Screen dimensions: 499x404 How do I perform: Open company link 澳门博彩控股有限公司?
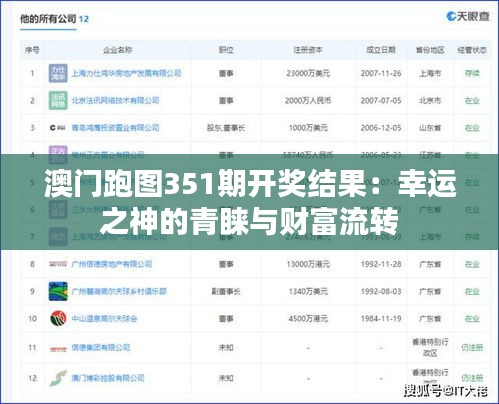pyautogui.click(x=108, y=378)
